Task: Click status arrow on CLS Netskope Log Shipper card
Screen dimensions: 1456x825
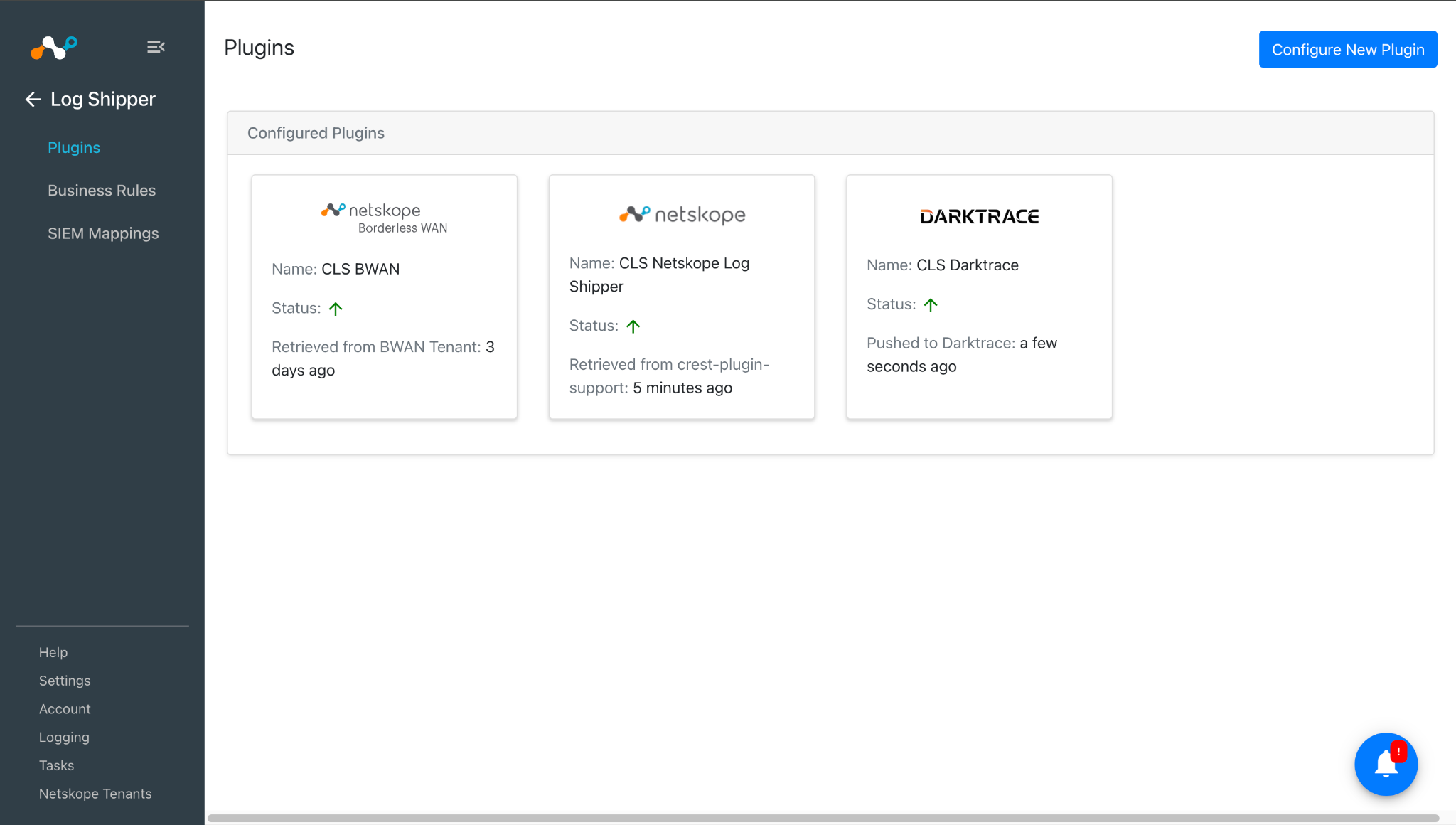Action: coord(633,326)
